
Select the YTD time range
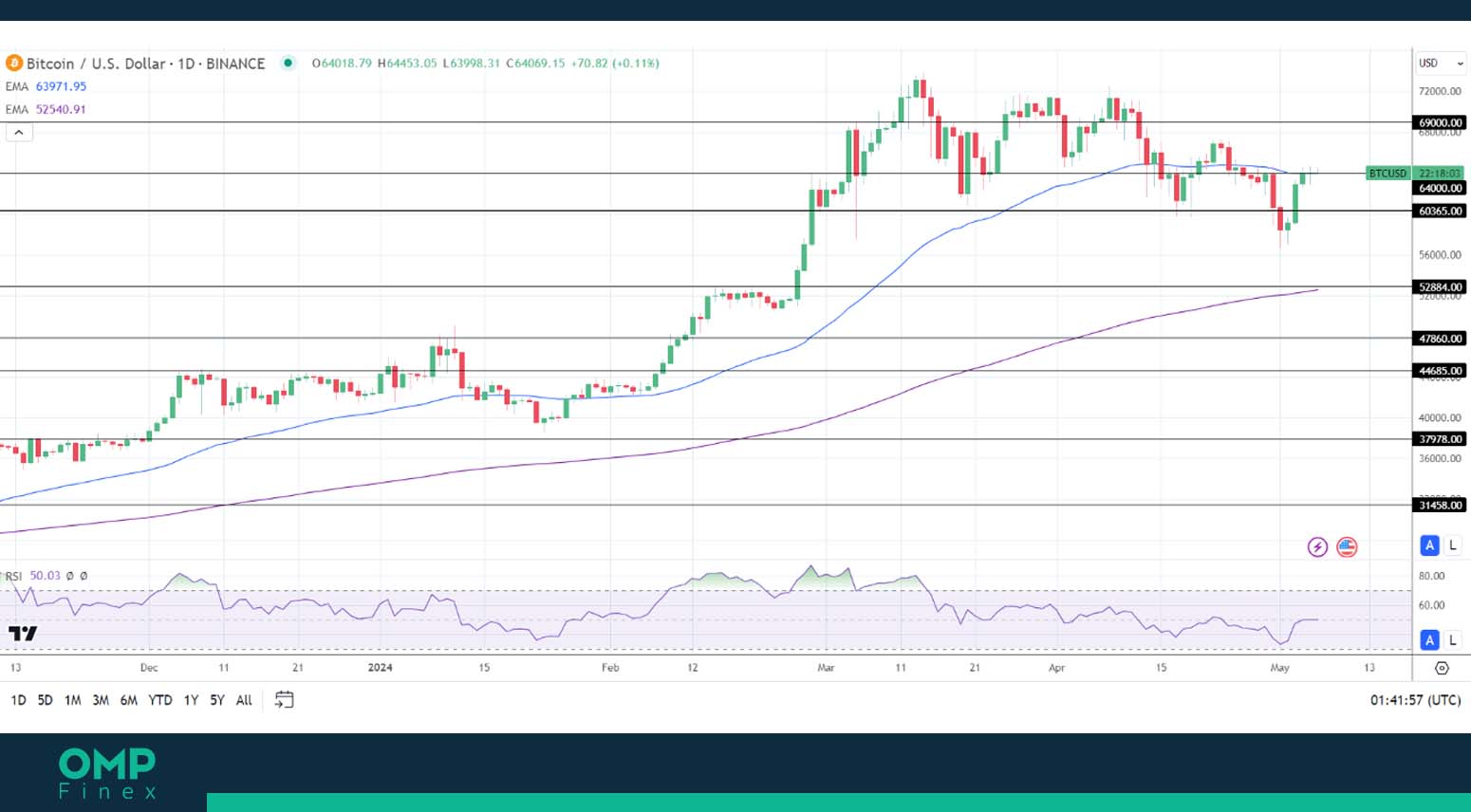coord(160,700)
